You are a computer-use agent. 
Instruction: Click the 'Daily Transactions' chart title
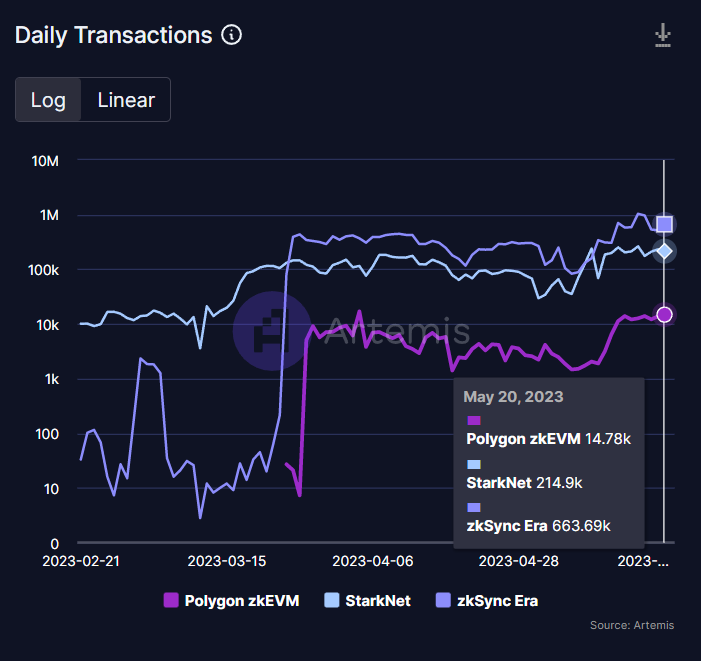pyautogui.click(x=114, y=35)
